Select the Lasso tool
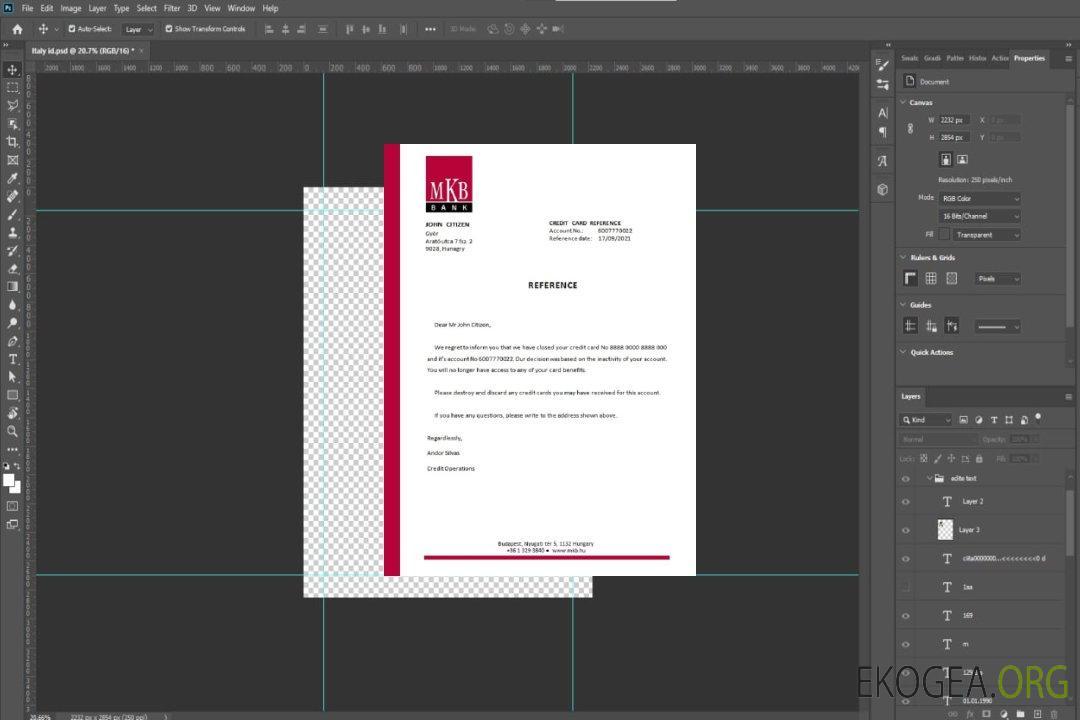The height and width of the screenshot is (720, 1080). point(12,105)
